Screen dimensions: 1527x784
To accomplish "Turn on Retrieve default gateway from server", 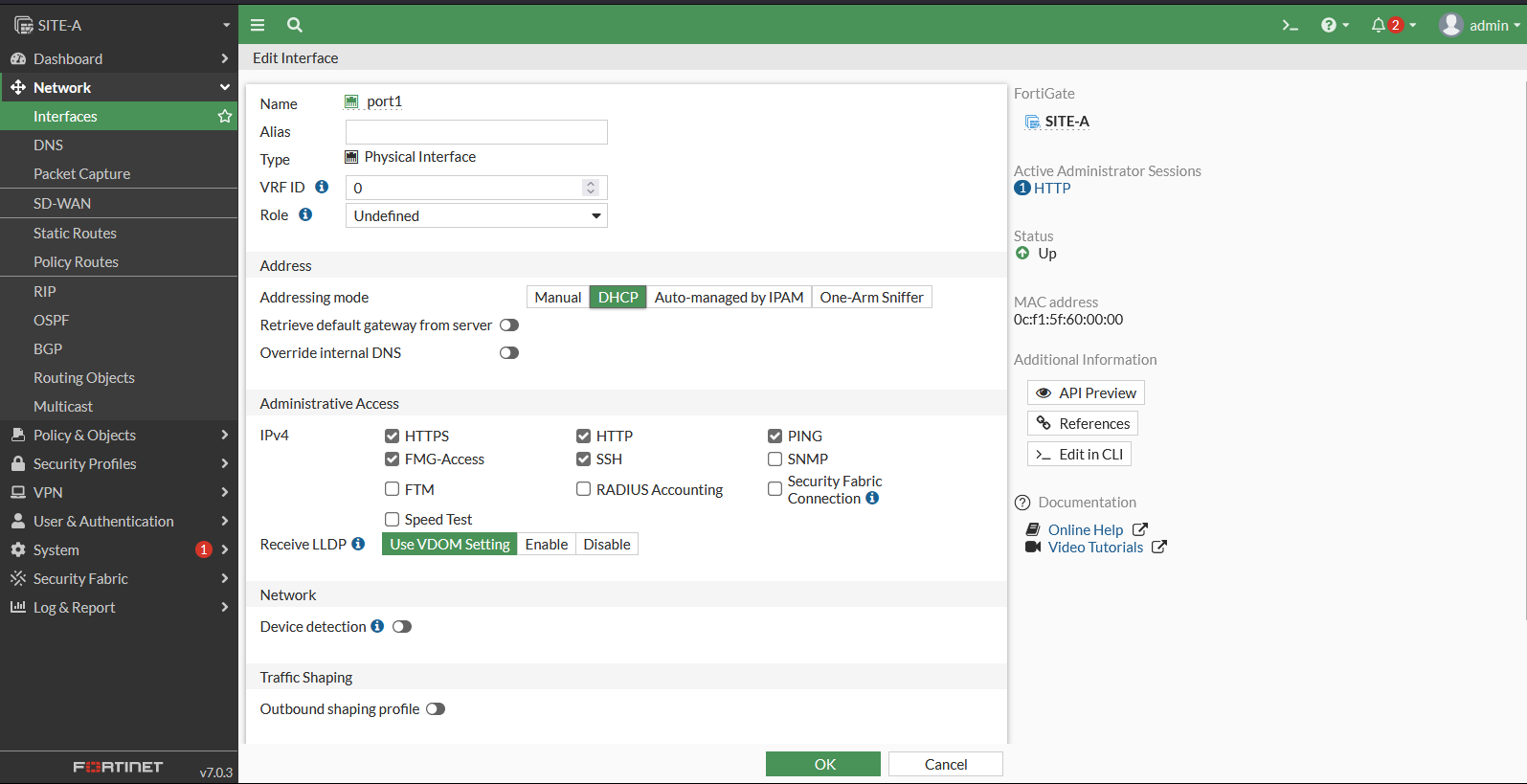I will pyautogui.click(x=509, y=325).
